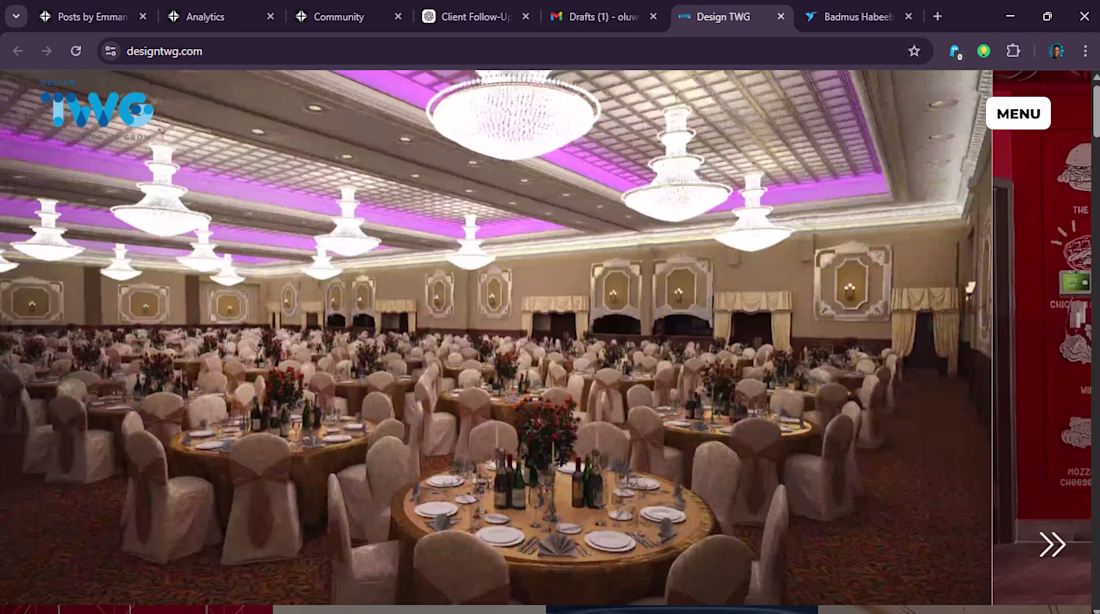The height and width of the screenshot is (614, 1100).
Task: Go forward to next page
Action: click(47, 51)
